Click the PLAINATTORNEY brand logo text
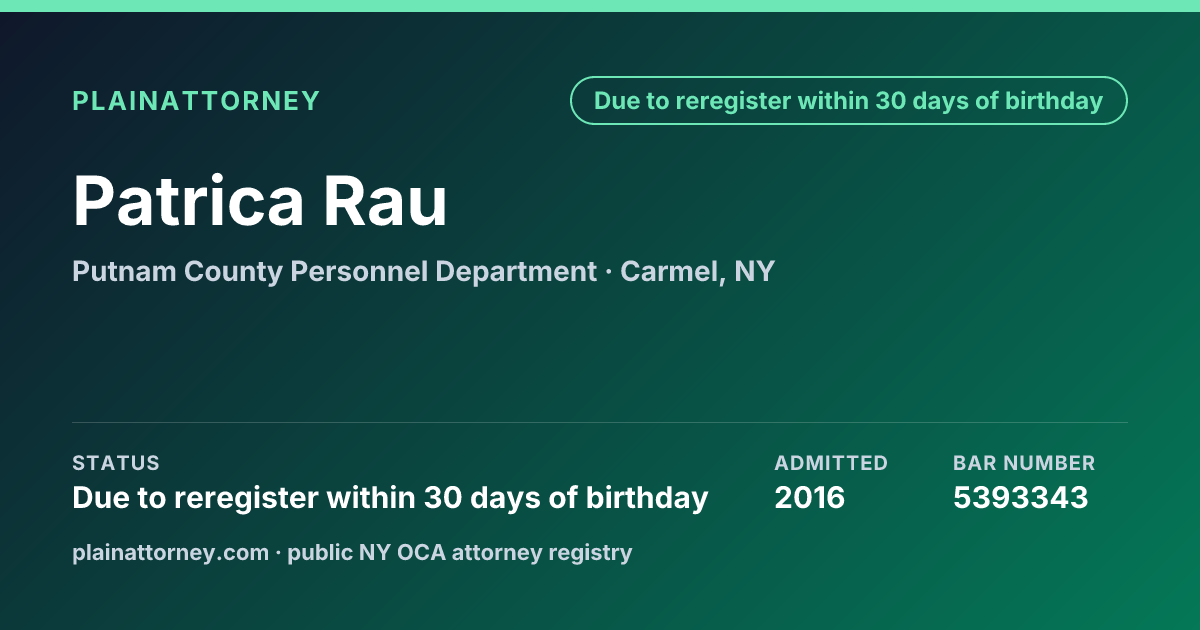This screenshot has height=630, width=1200. (x=196, y=101)
